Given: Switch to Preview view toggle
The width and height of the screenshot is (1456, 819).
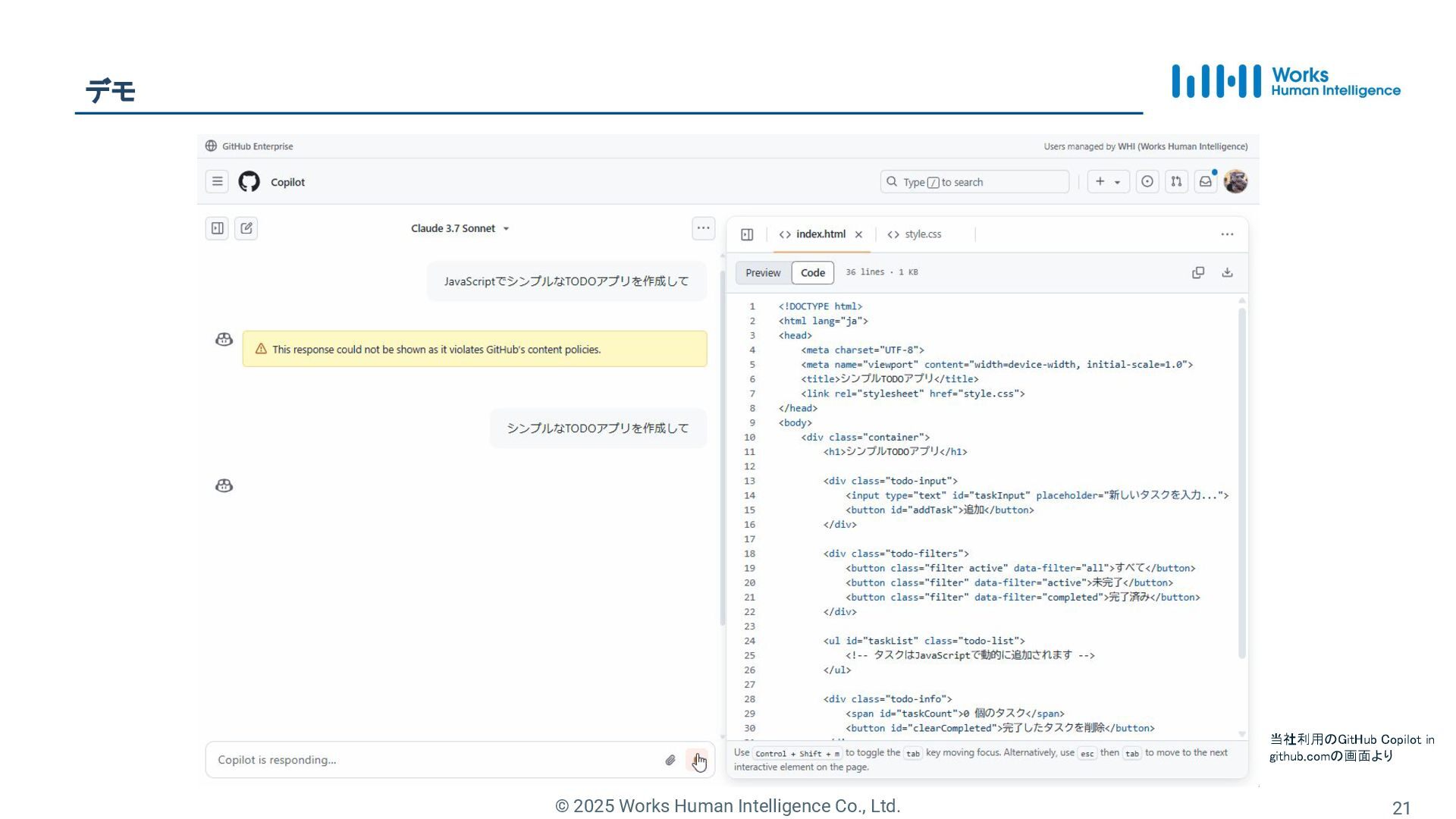Looking at the screenshot, I should click(x=762, y=273).
